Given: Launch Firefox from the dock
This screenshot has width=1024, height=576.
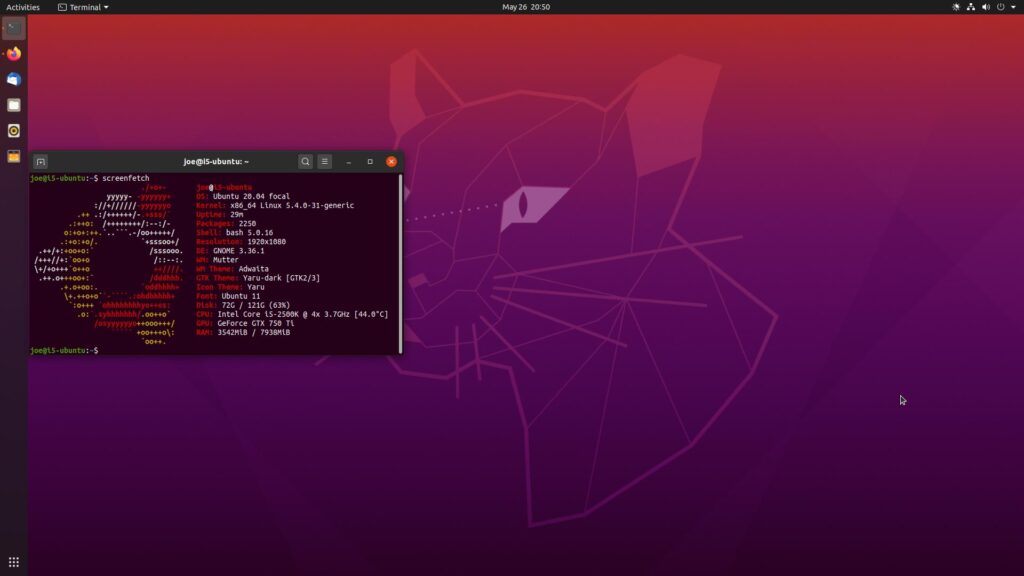Looking at the screenshot, I should point(14,54).
